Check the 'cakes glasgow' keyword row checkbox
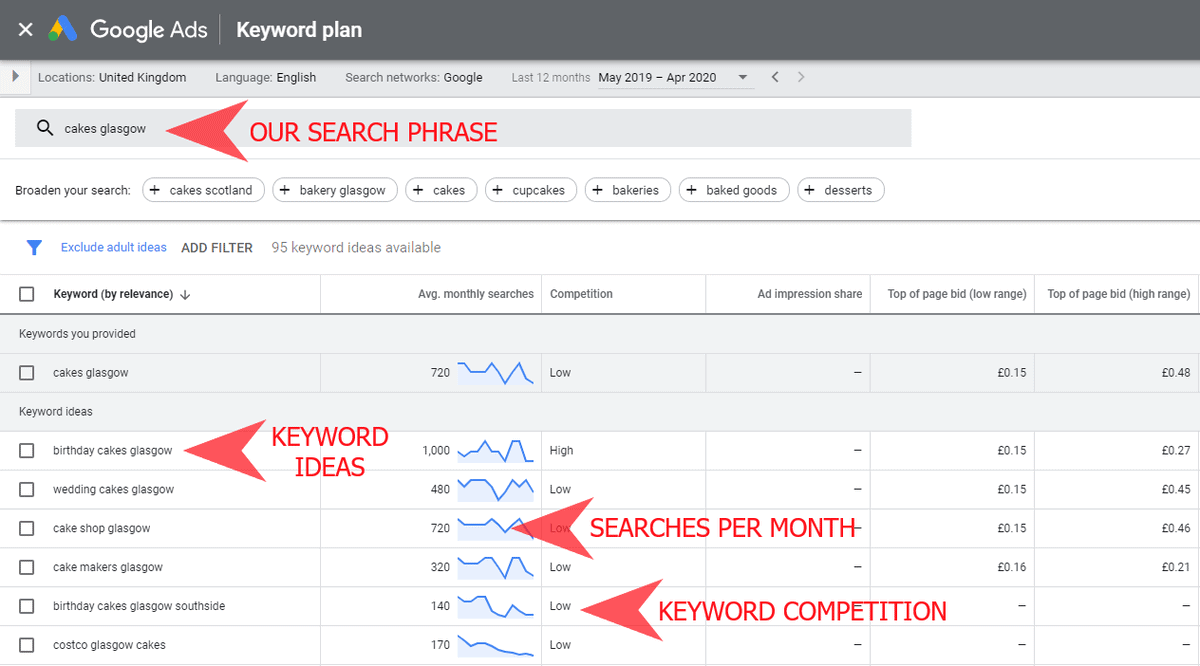This screenshot has height=666, width=1200. pyautogui.click(x=27, y=372)
